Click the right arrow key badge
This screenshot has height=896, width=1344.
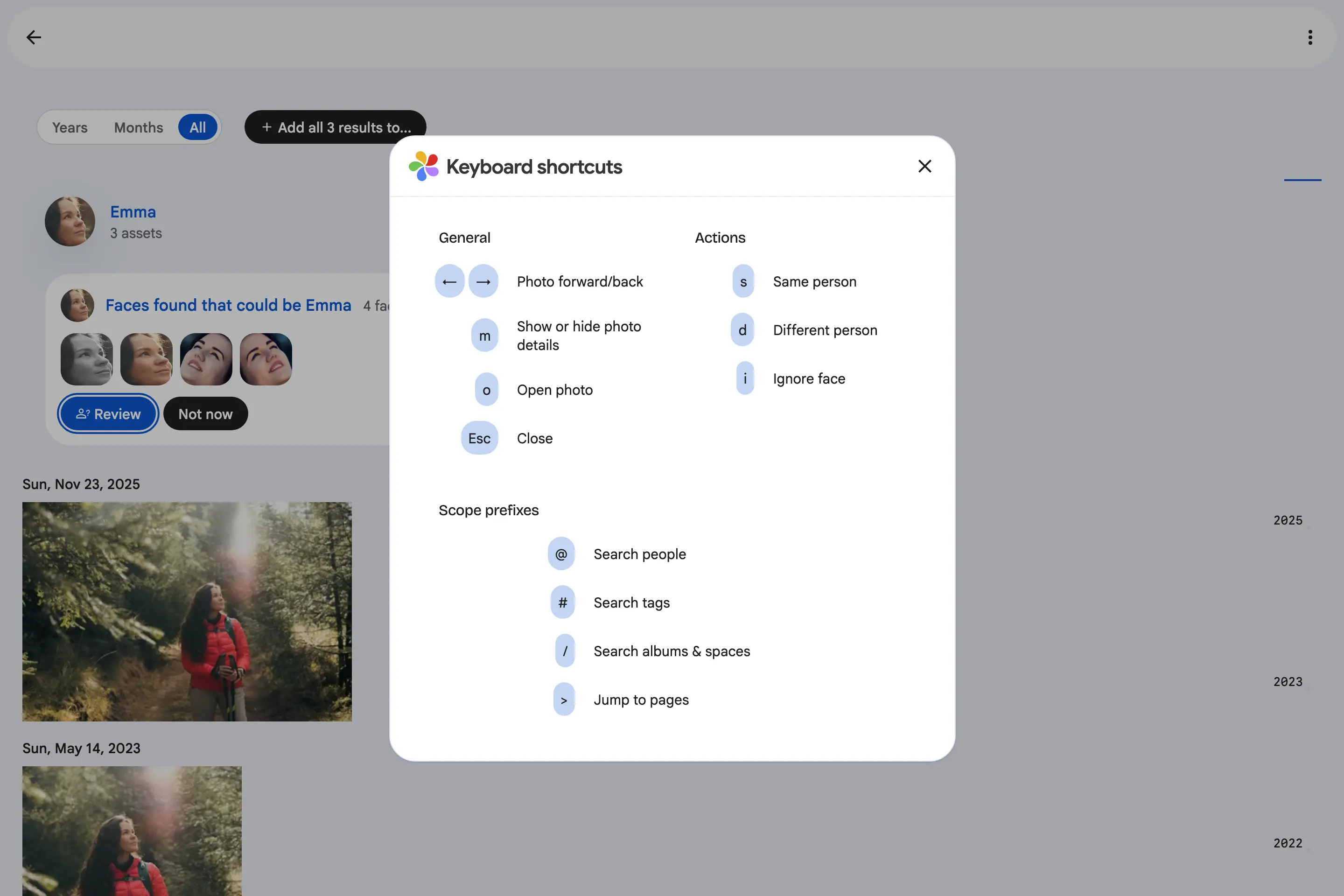tap(483, 281)
